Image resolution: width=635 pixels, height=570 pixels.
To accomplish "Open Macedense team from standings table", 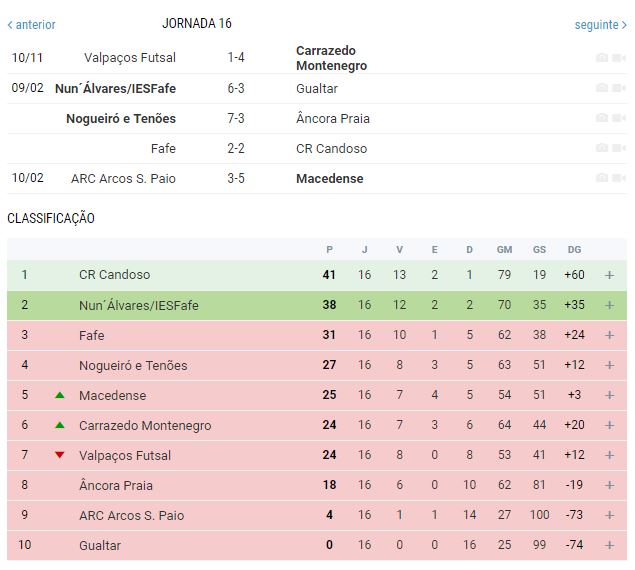I will (112, 395).
